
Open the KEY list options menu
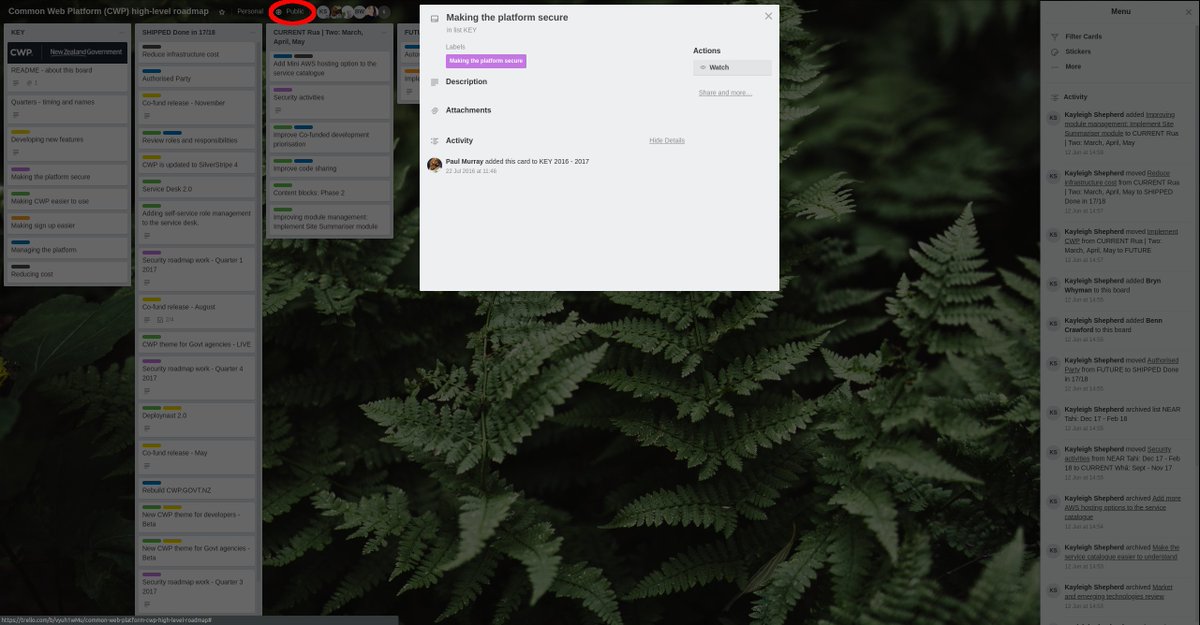coord(122,32)
